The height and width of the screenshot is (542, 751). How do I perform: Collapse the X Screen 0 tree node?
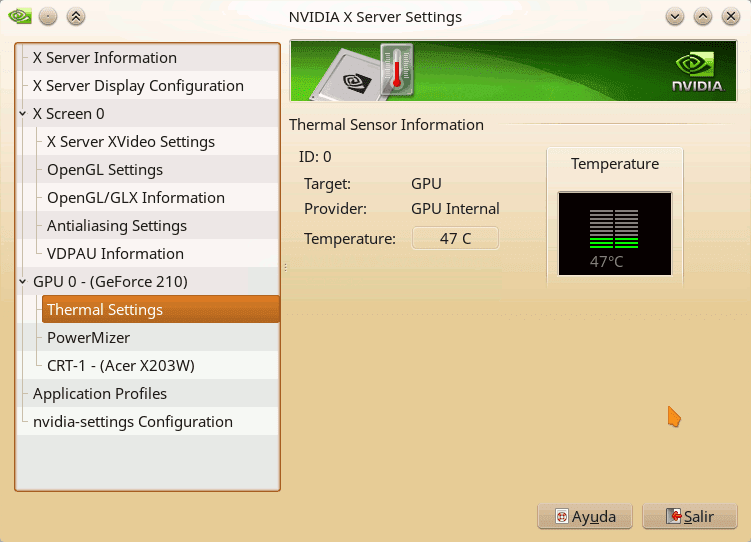click(23, 113)
